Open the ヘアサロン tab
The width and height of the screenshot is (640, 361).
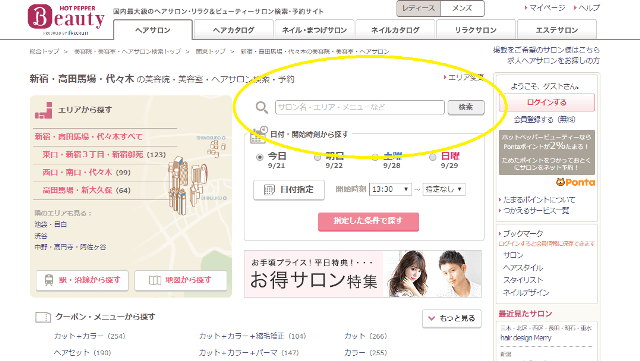coord(153,30)
